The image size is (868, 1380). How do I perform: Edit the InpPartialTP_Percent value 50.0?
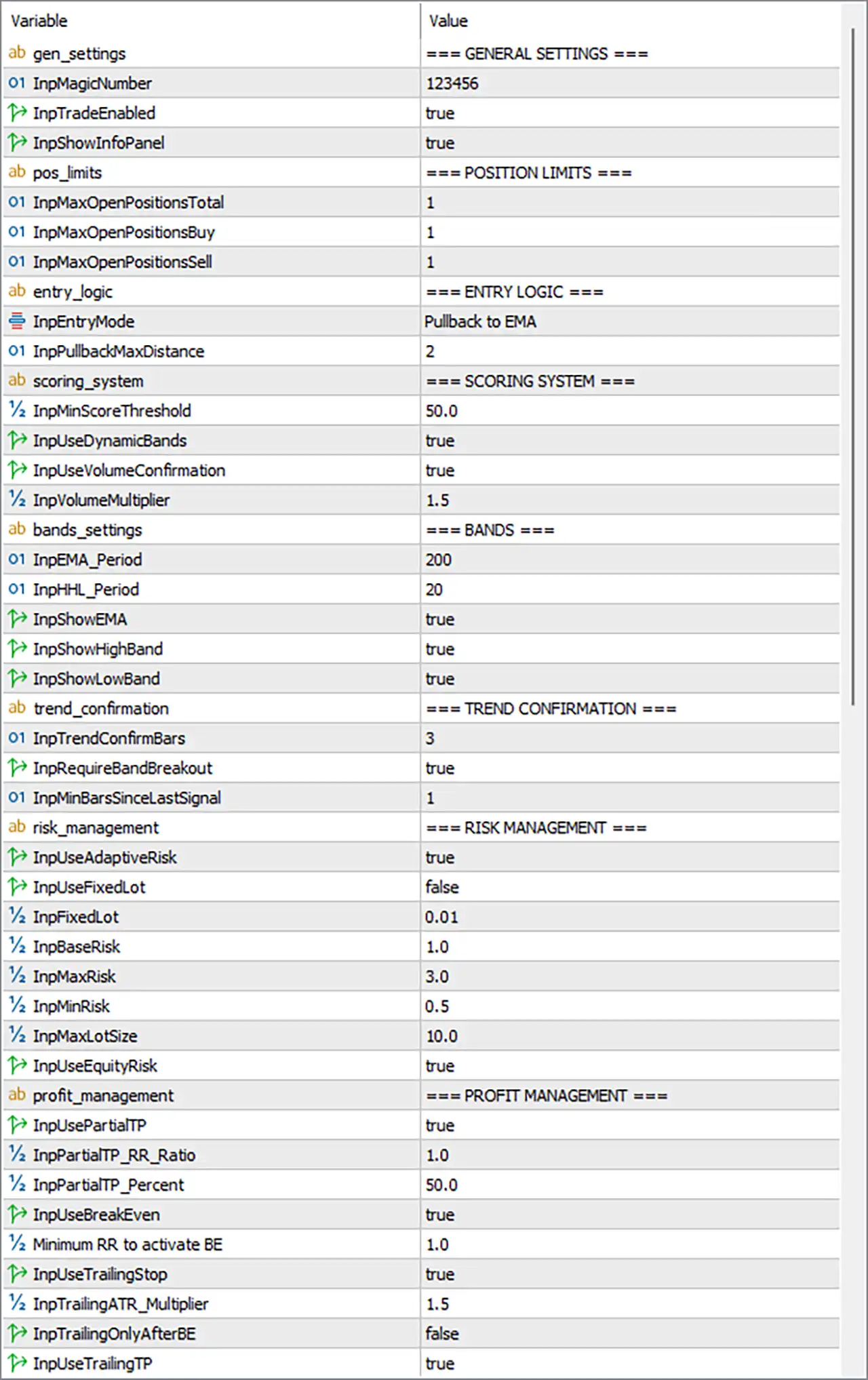pos(441,1185)
